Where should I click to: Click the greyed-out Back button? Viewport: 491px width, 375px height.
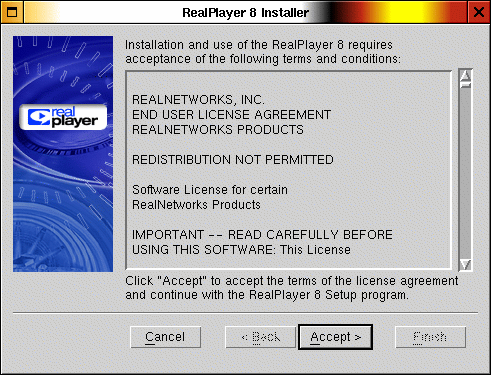(x=261, y=337)
